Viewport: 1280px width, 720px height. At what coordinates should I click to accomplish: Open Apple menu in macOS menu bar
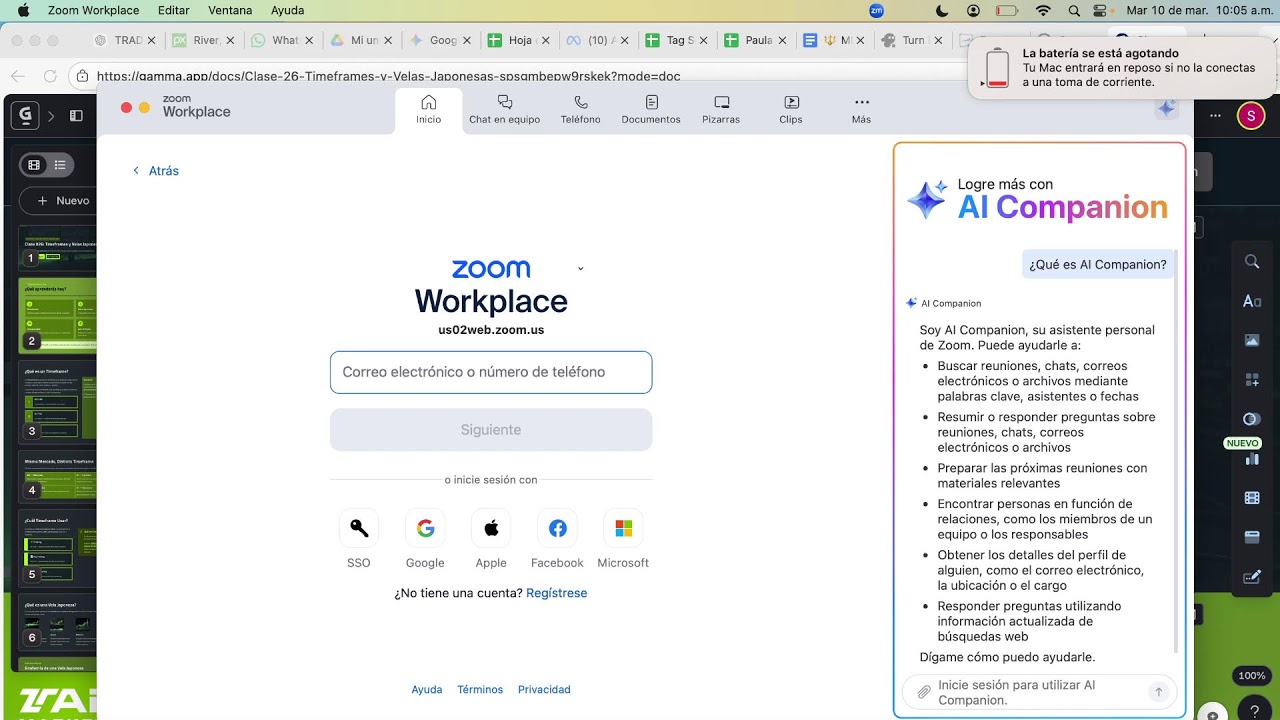(x=23, y=10)
